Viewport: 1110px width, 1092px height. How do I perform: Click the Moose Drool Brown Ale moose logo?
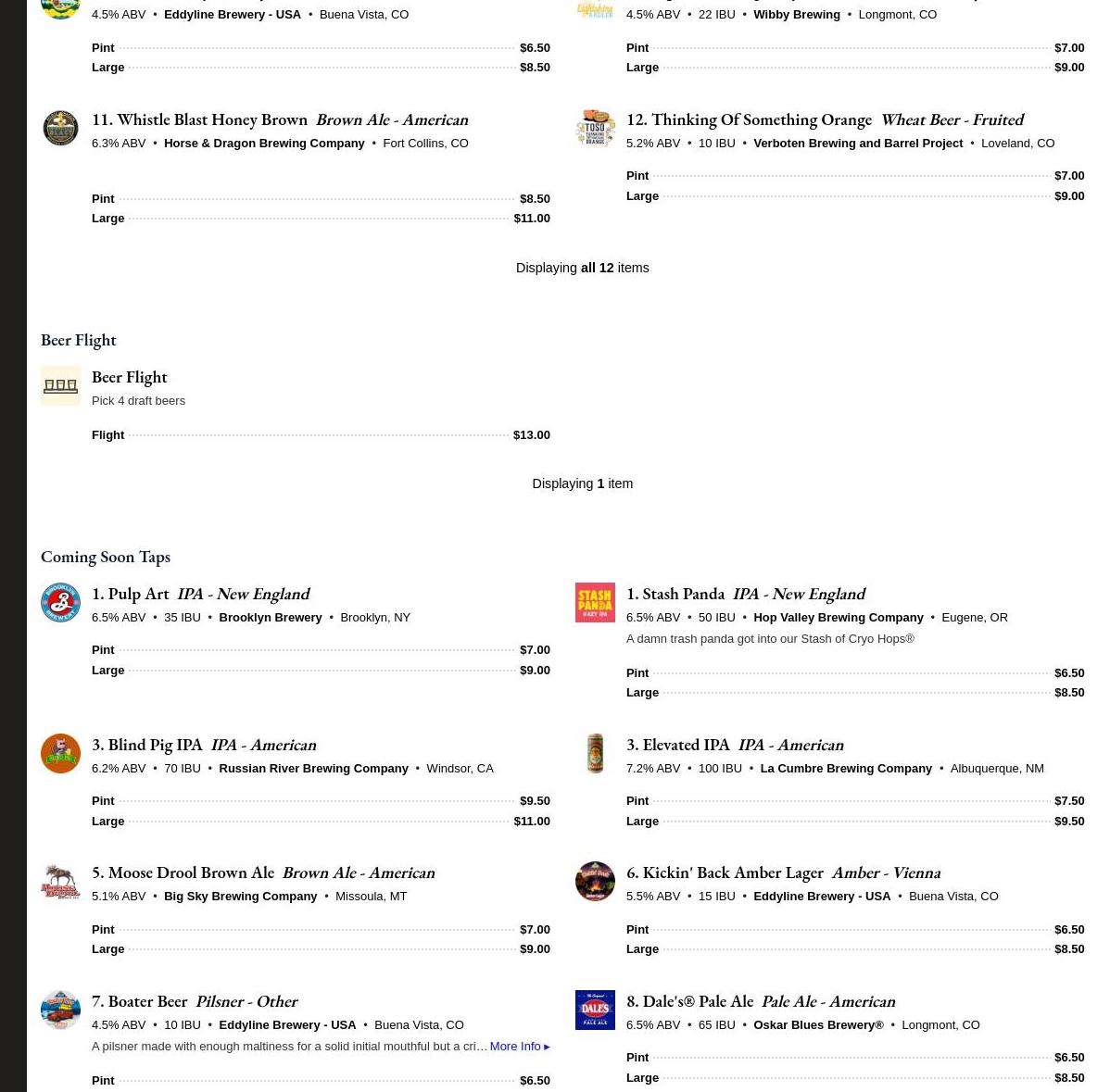[60, 881]
